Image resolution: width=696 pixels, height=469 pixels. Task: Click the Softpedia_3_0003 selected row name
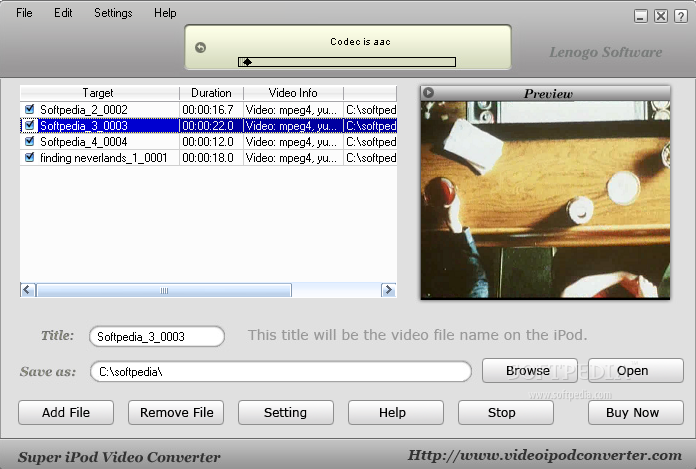[x=84, y=126]
